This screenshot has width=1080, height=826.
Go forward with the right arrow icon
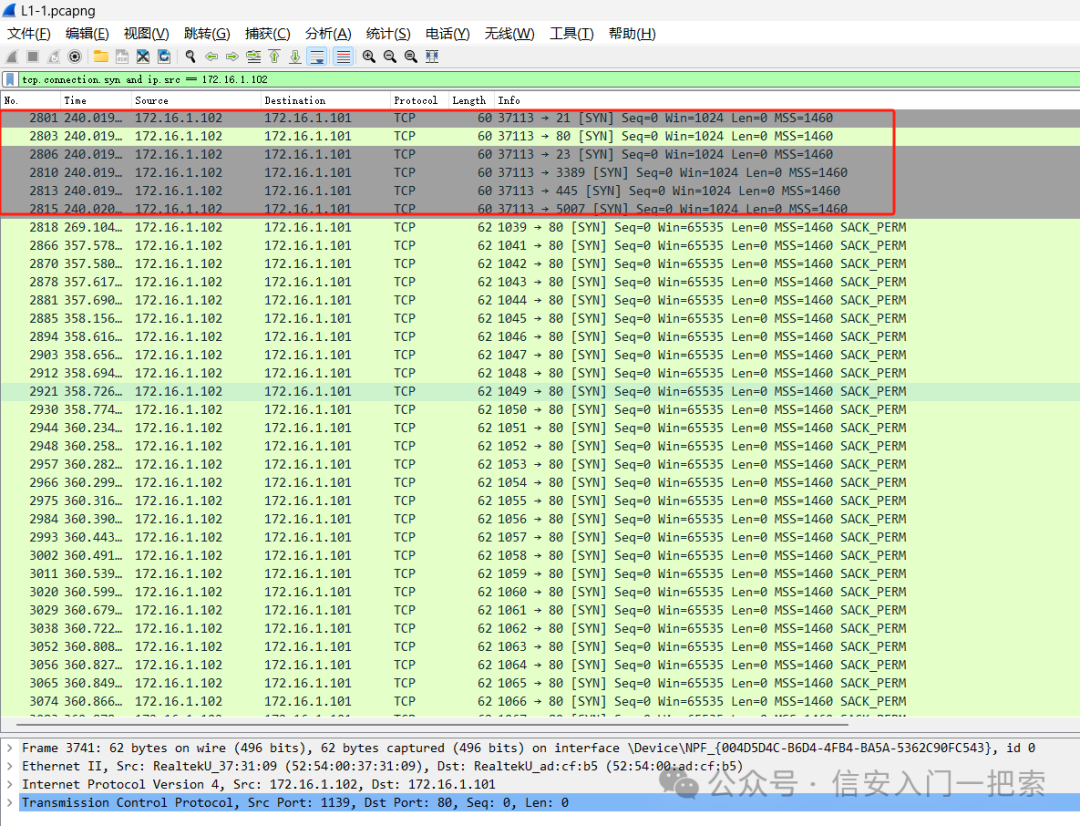(x=232, y=56)
